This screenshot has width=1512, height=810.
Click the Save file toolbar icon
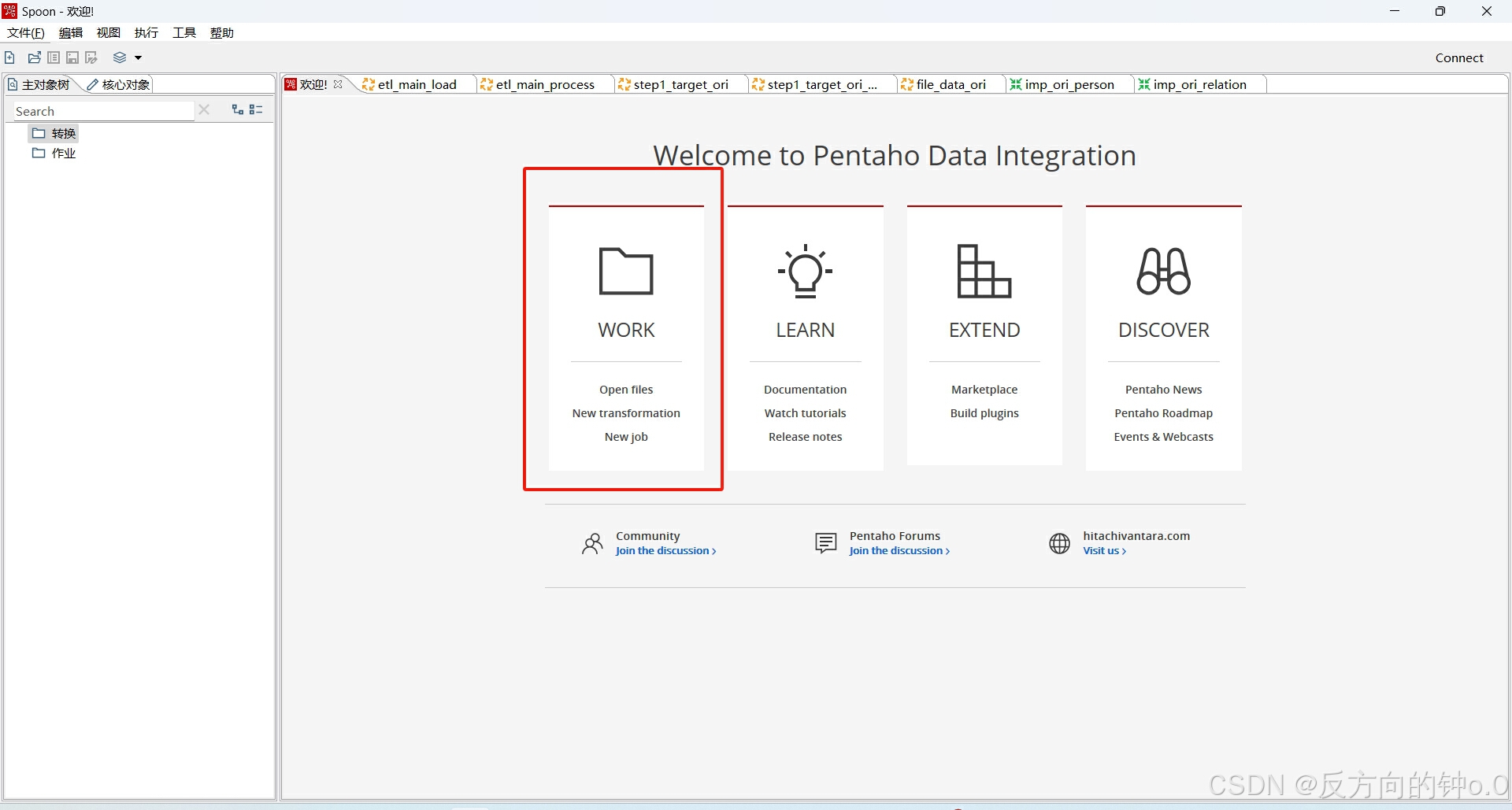pyautogui.click(x=72, y=57)
